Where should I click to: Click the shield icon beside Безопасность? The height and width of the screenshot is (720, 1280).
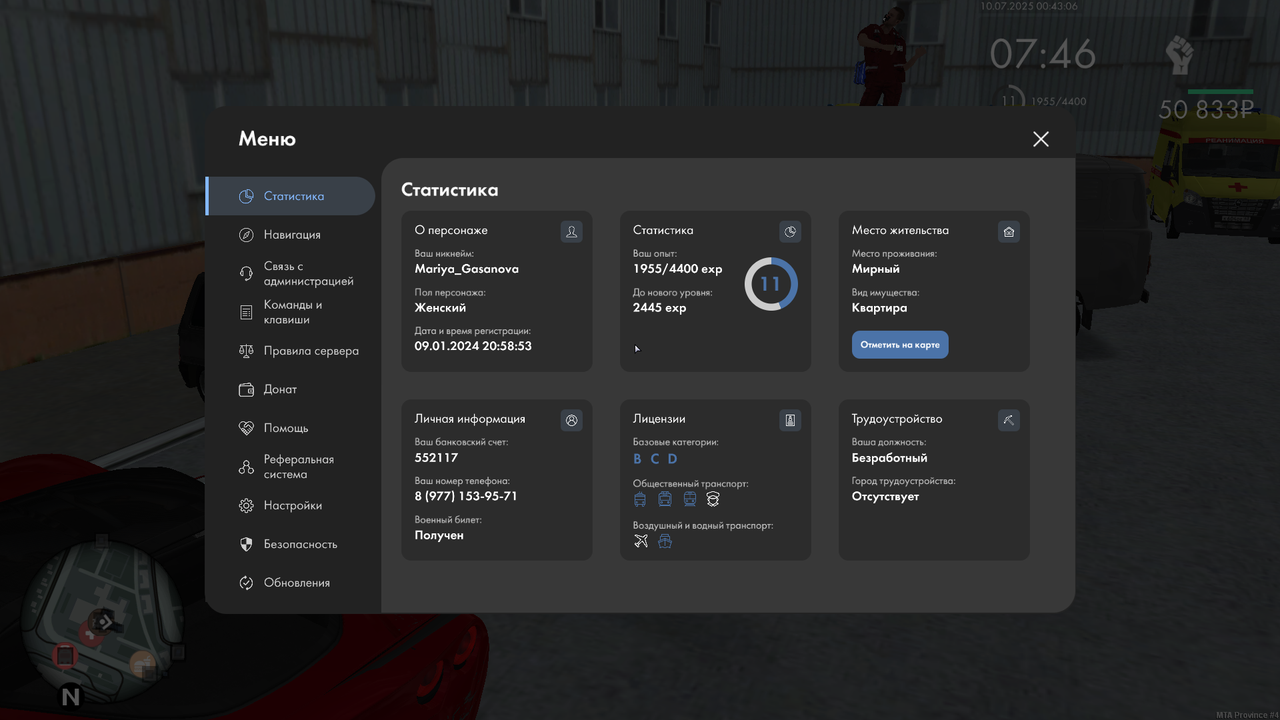coord(246,544)
